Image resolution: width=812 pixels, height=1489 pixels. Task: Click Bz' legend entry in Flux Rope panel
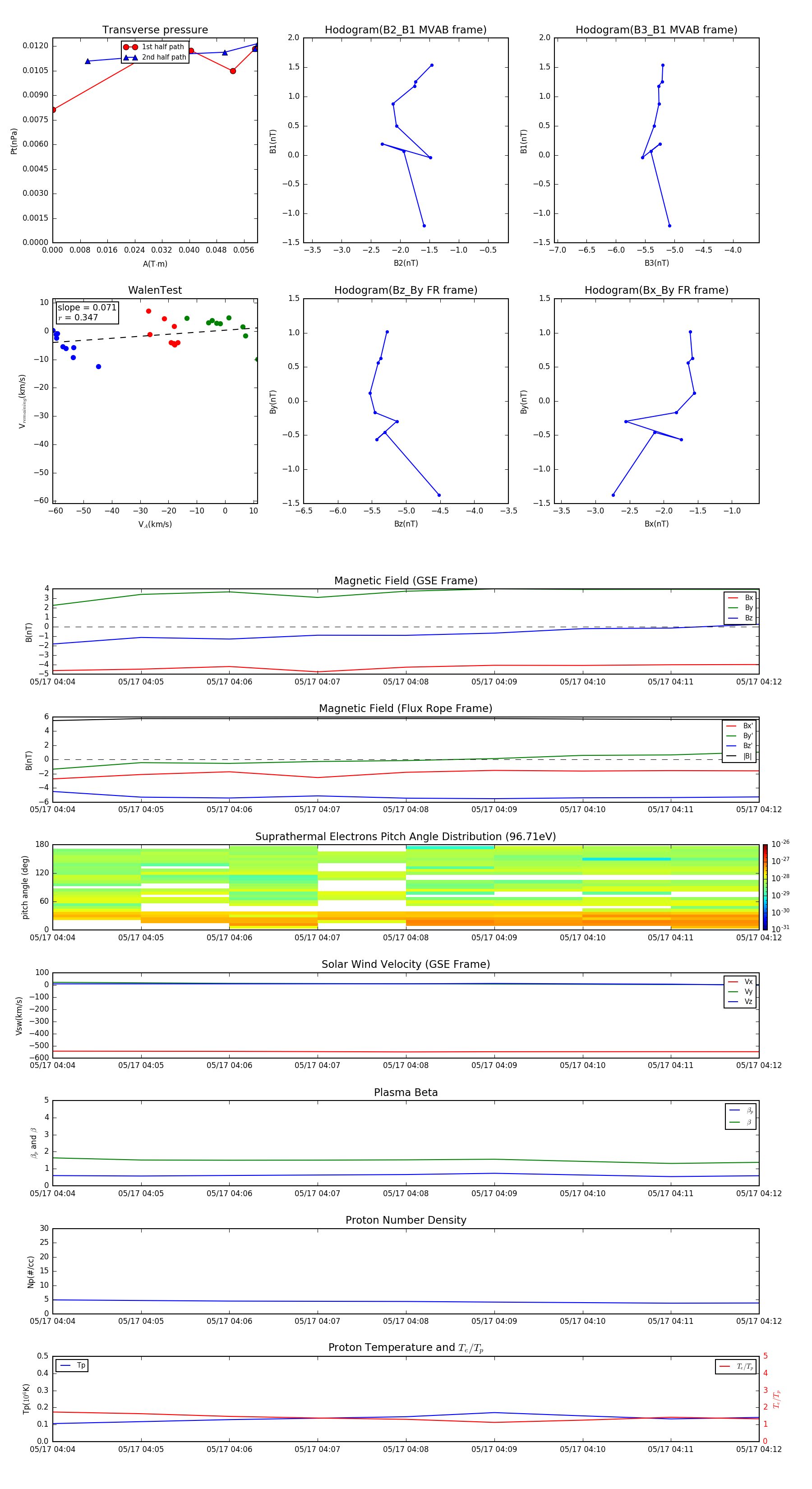739,746
